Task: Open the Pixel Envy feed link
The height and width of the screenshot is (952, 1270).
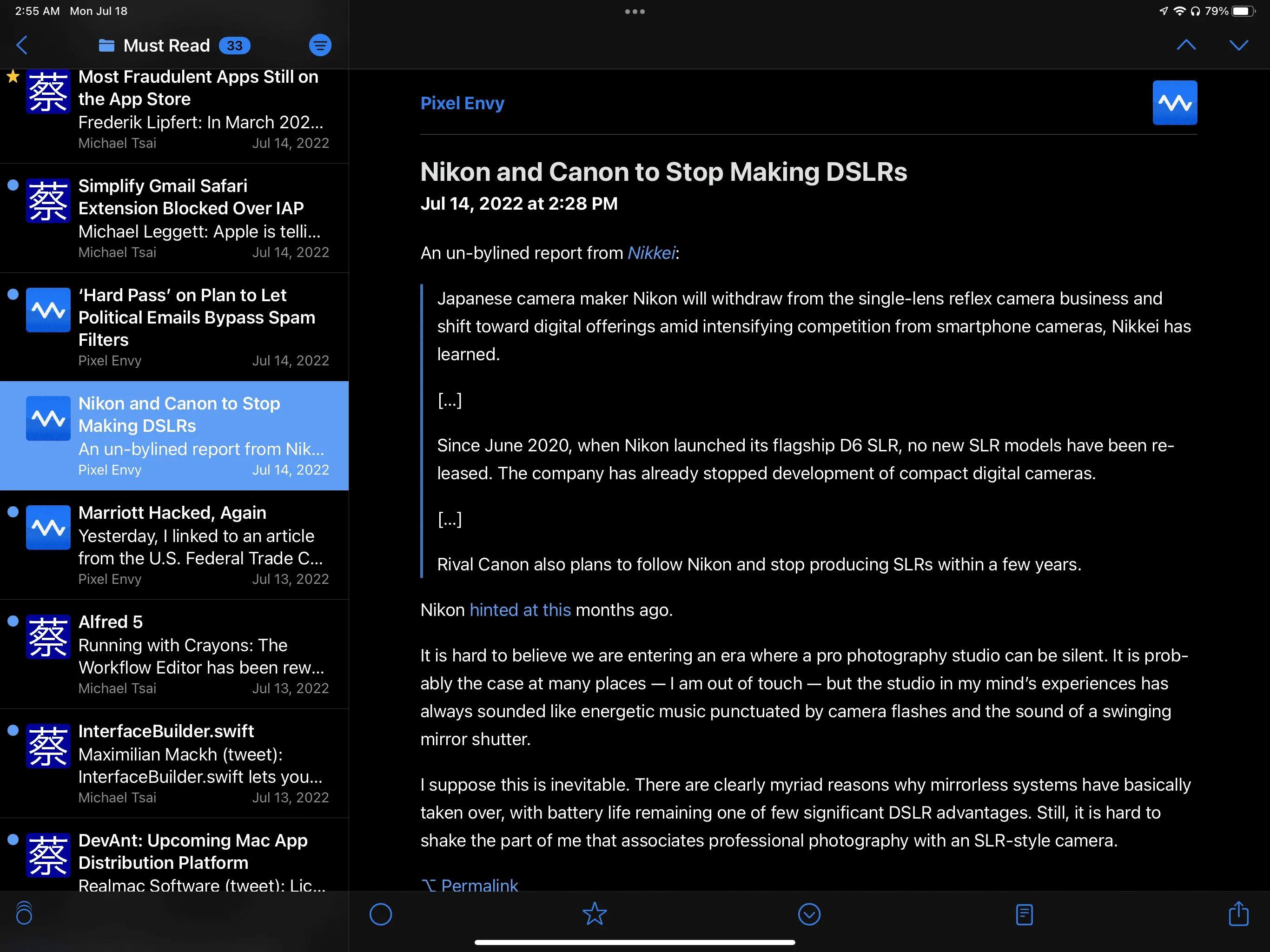Action: tap(462, 103)
